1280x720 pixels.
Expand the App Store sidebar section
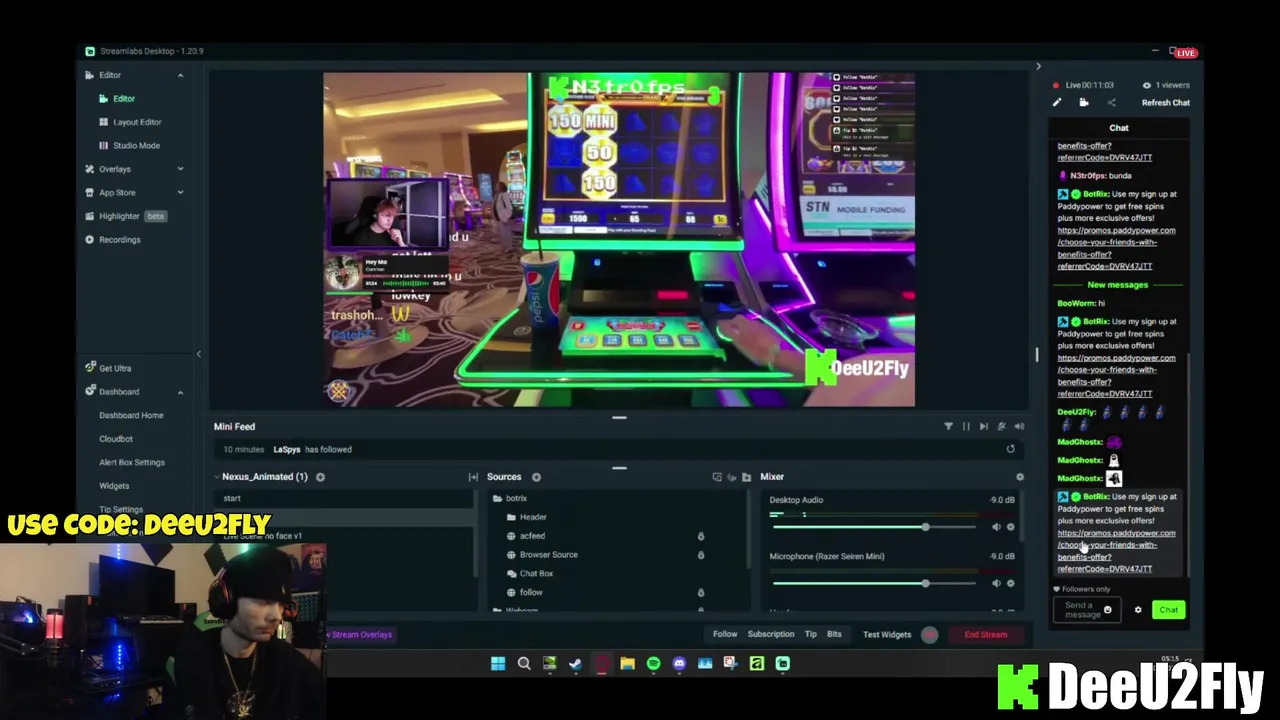pyautogui.click(x=180, y=192)
